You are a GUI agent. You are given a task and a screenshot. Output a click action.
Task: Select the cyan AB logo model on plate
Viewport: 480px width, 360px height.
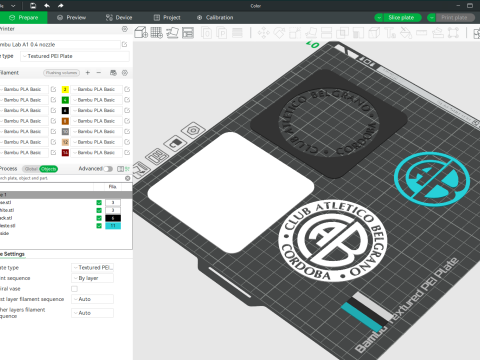tap(432, 179)
